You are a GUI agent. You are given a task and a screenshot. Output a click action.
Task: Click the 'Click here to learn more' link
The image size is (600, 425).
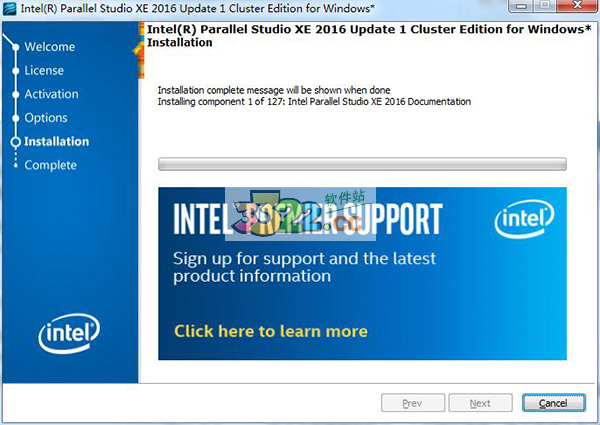tap(271, 331)
